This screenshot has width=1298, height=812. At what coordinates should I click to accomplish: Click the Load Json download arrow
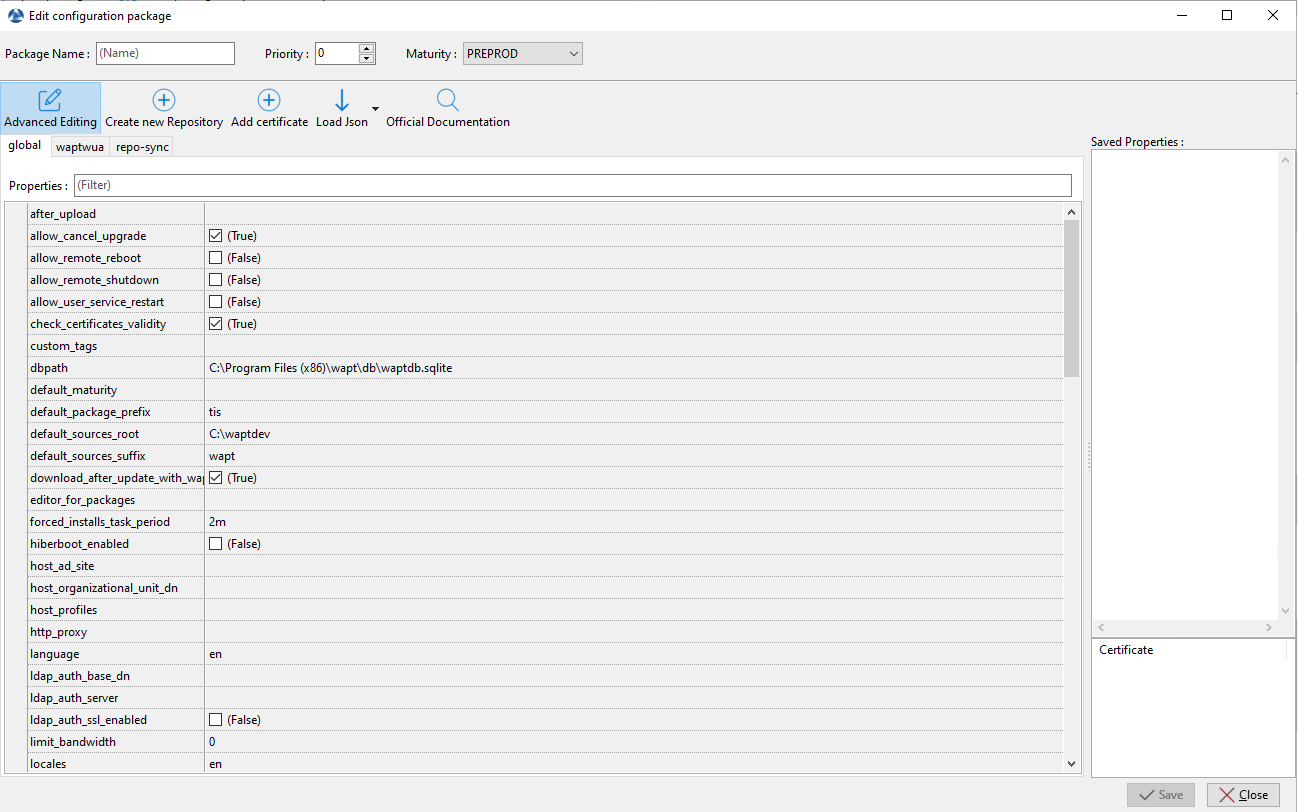coord(341,100)
